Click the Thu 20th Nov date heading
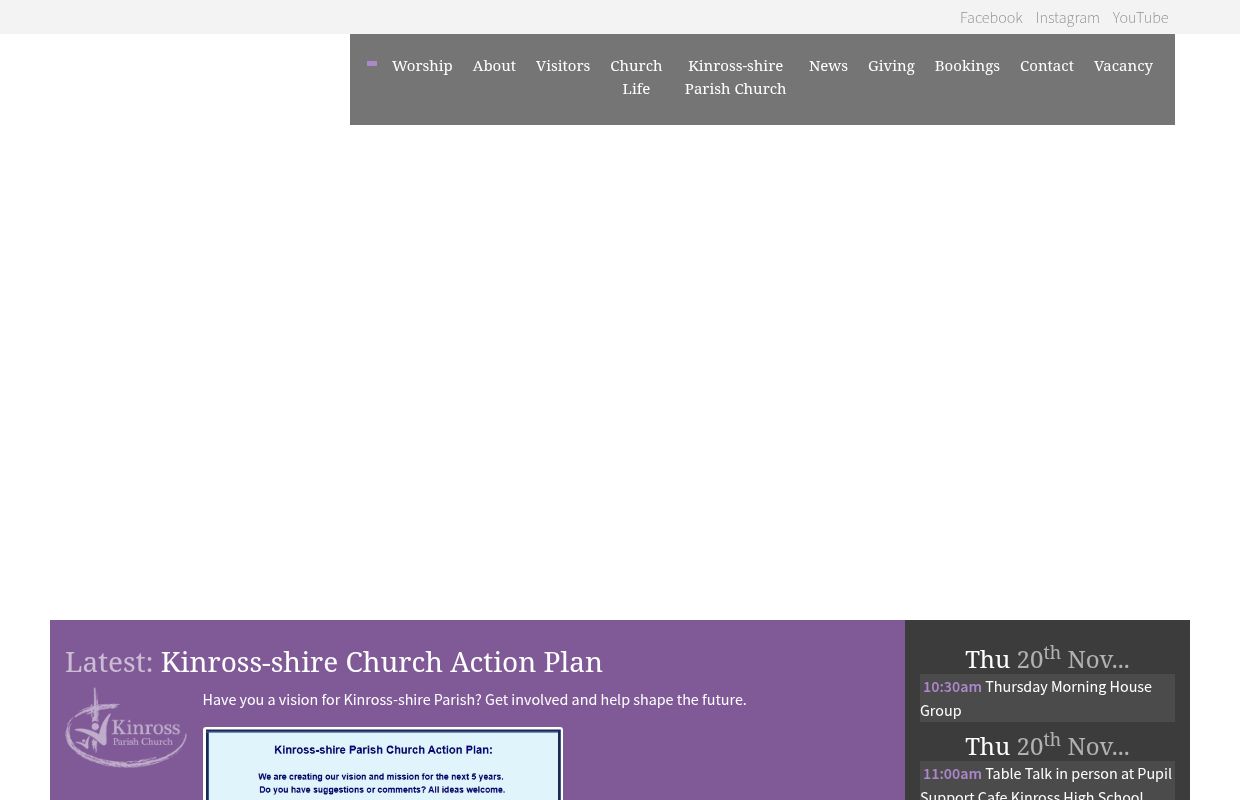 coord(1047,659)
